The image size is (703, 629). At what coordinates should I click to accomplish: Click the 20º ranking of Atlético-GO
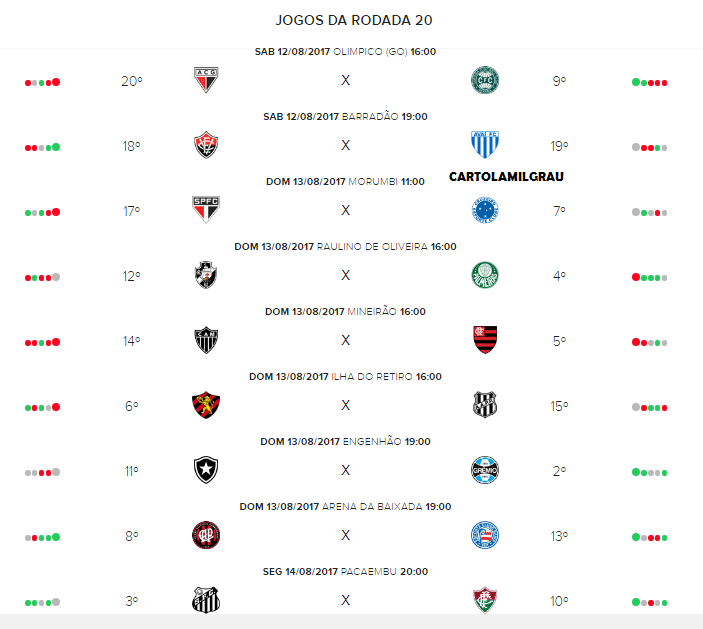pos(131,81)
